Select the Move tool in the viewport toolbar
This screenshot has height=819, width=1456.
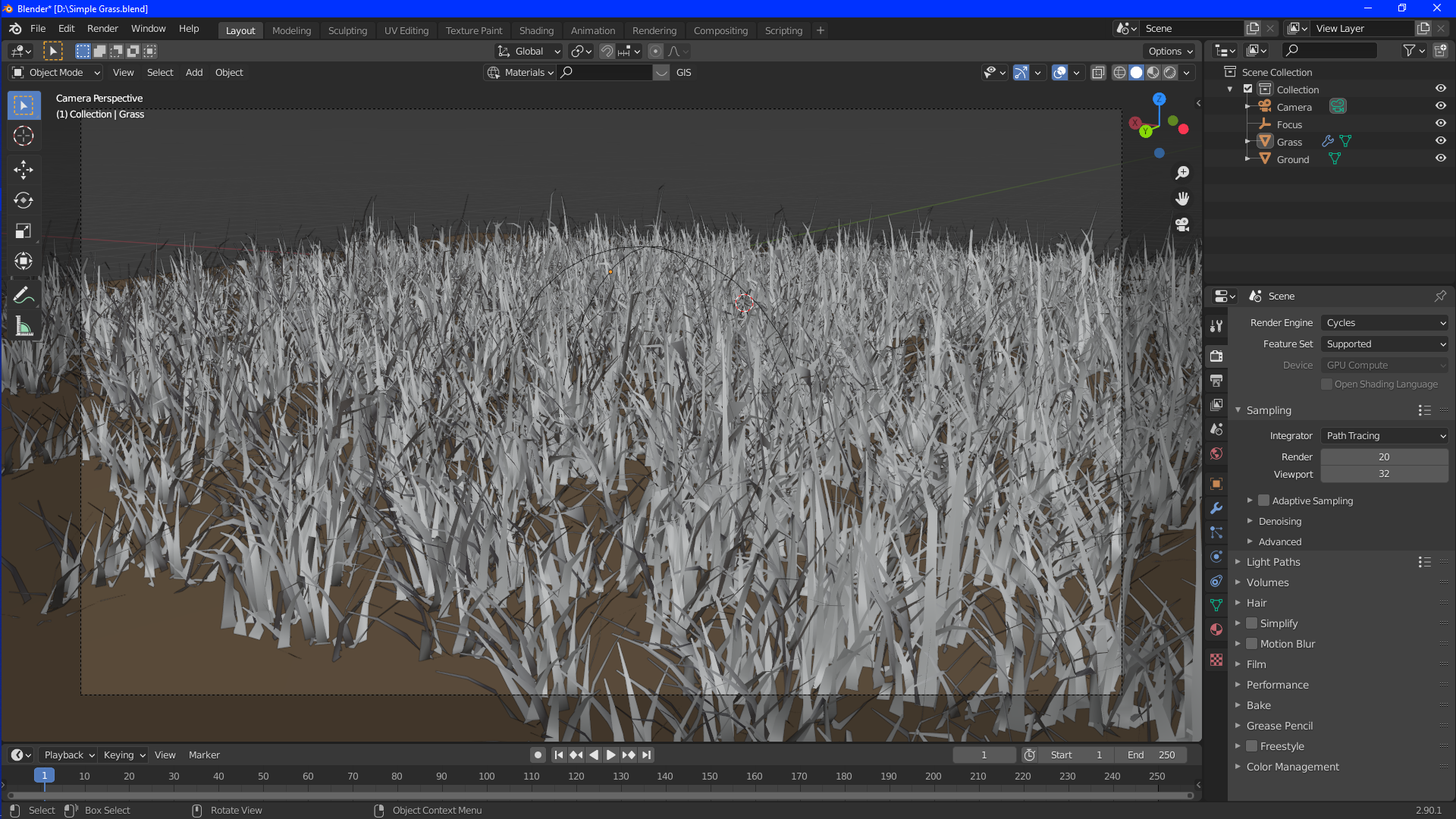click(24, 170)
